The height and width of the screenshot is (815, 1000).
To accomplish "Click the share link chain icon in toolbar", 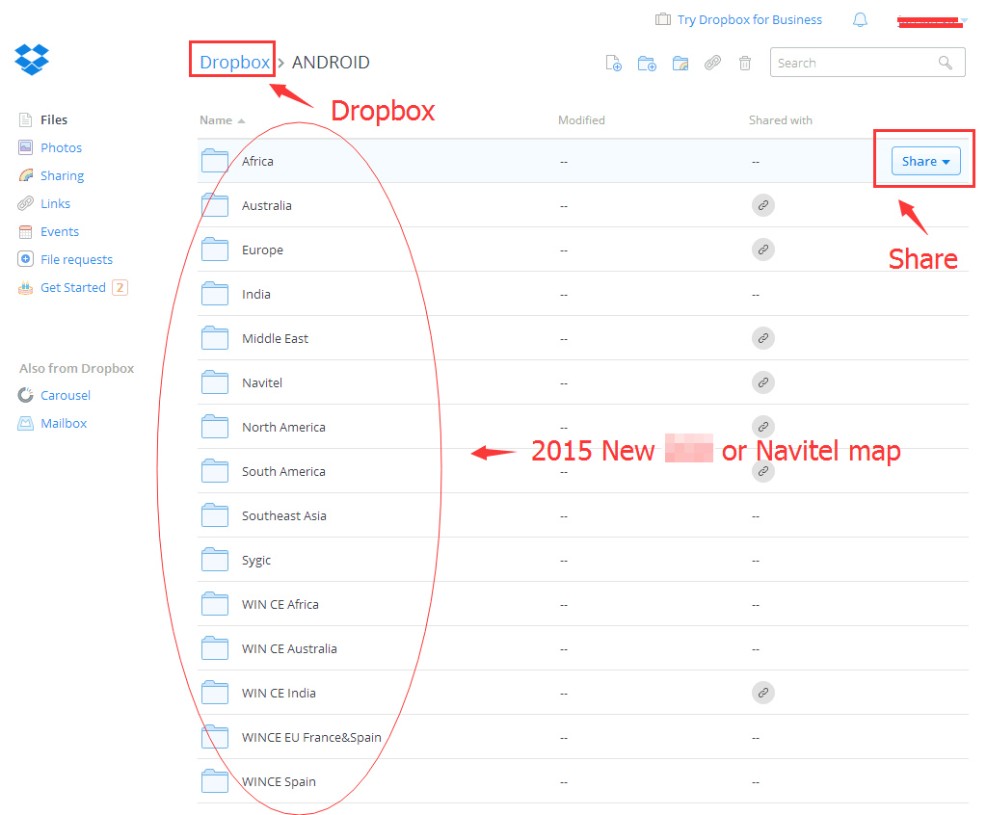I will 712,63.
